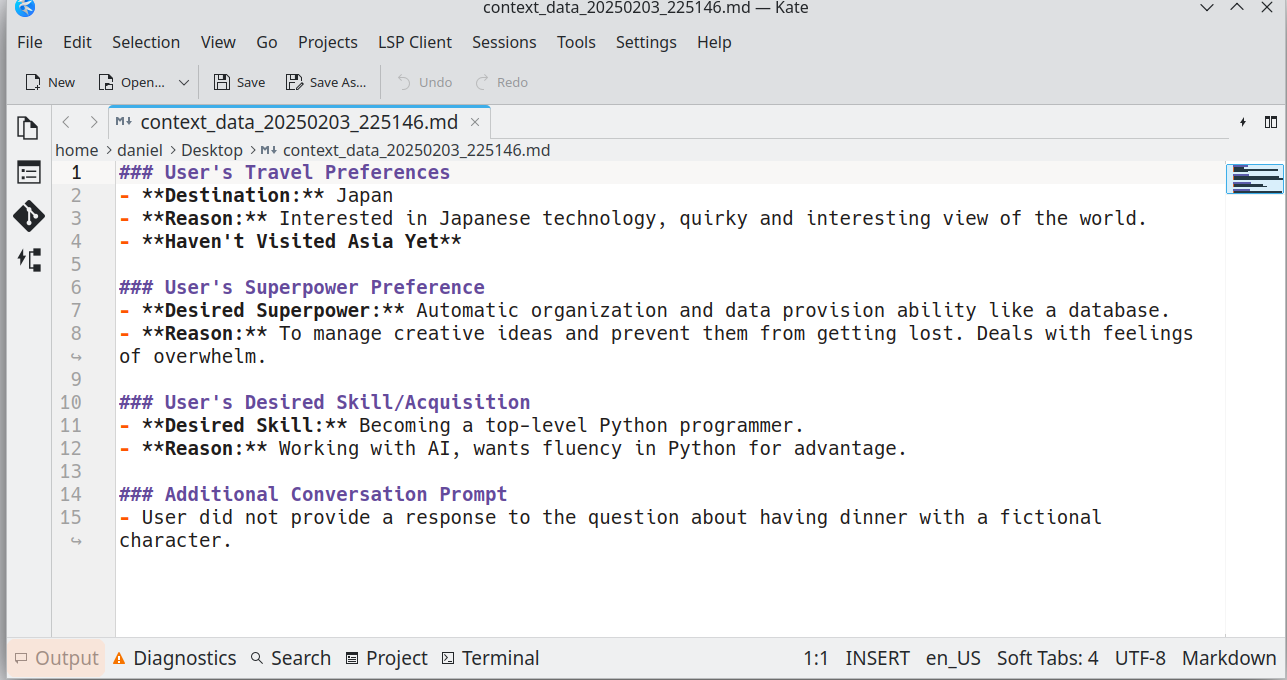The height and width of the screenshot is (680, 1287).
Task: Click line number 15 in the gutter
Action: [70, 517]
